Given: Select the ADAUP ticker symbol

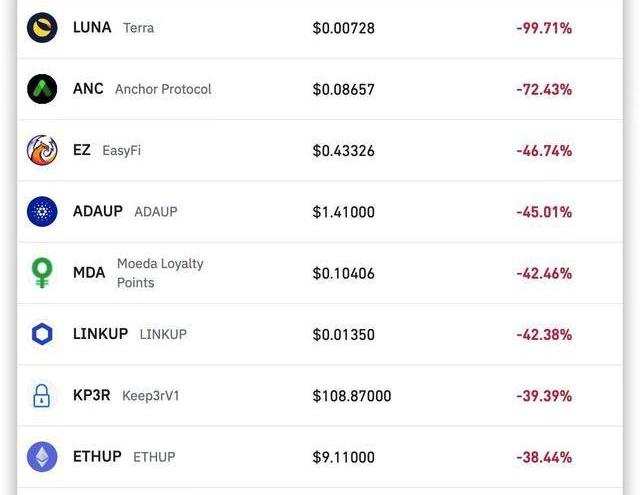Looking at the screenshot, I should [x=98, y=211].
